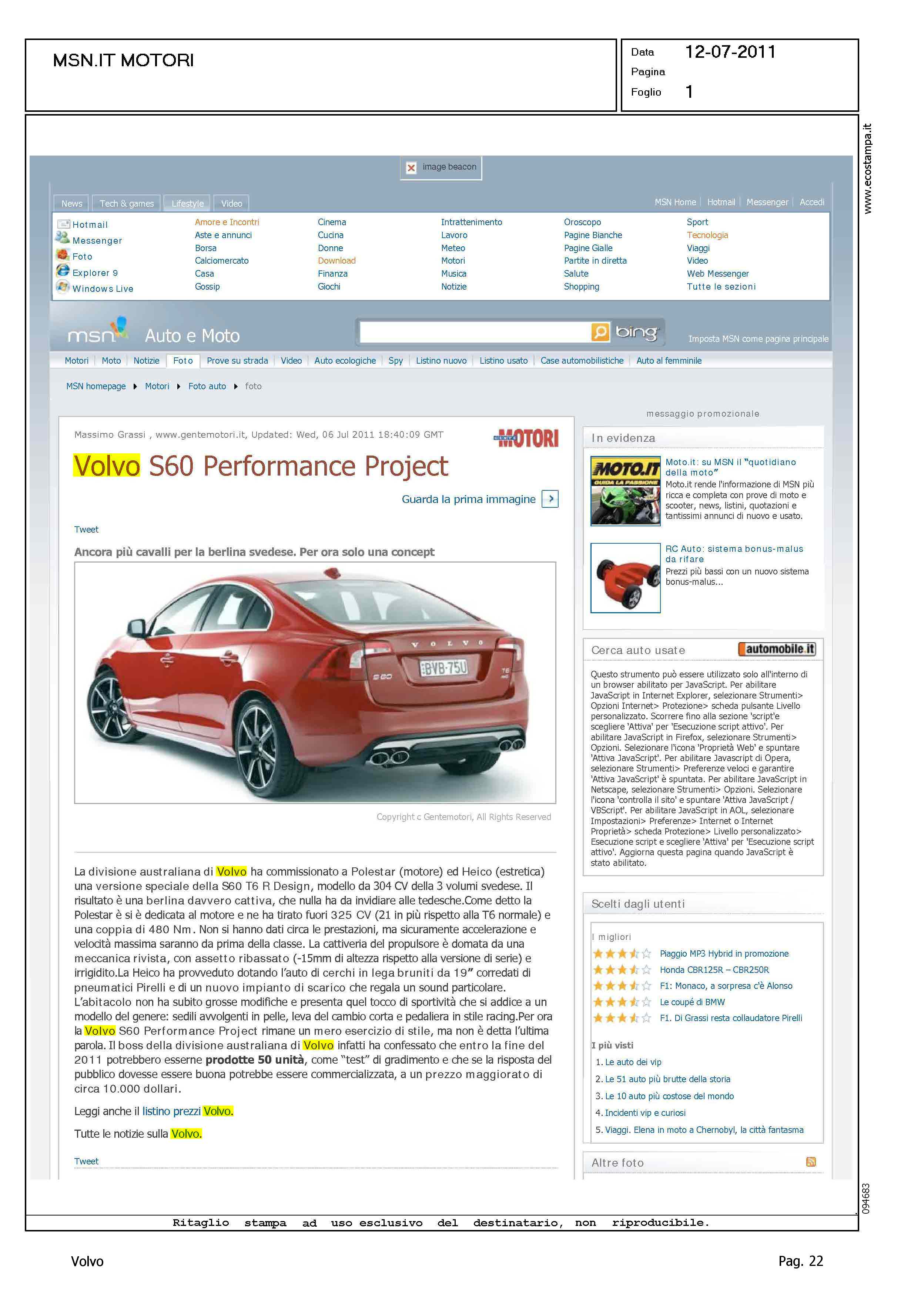Viewport: 924px width, 1297px height.
Task: Click the Foto flower icon
Action: (63, 254)
